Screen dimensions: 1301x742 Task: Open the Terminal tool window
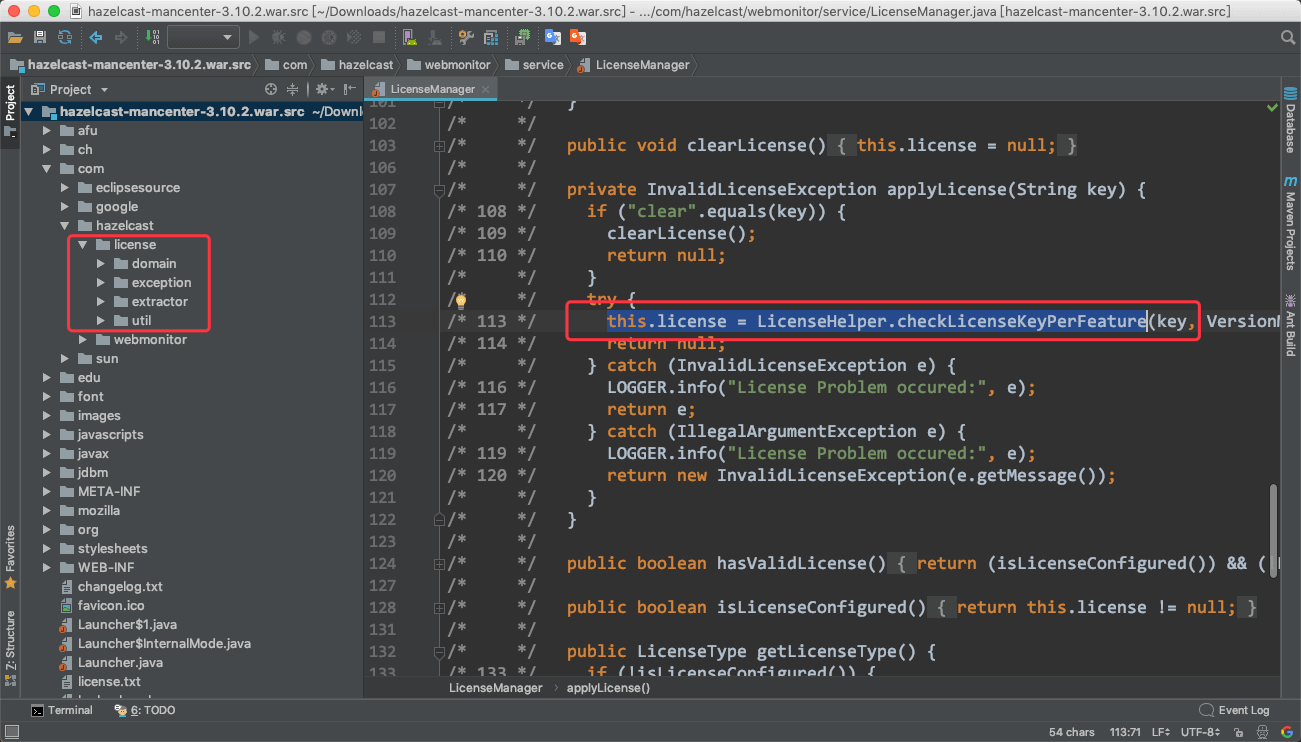coord(62,710)
